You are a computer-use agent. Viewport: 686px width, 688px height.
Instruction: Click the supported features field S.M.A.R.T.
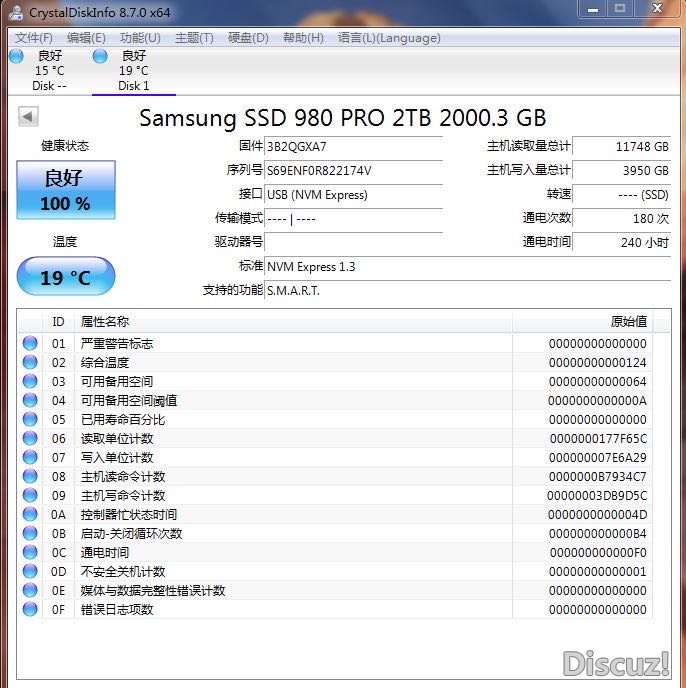pyautogui.click(x=468, y=290)
